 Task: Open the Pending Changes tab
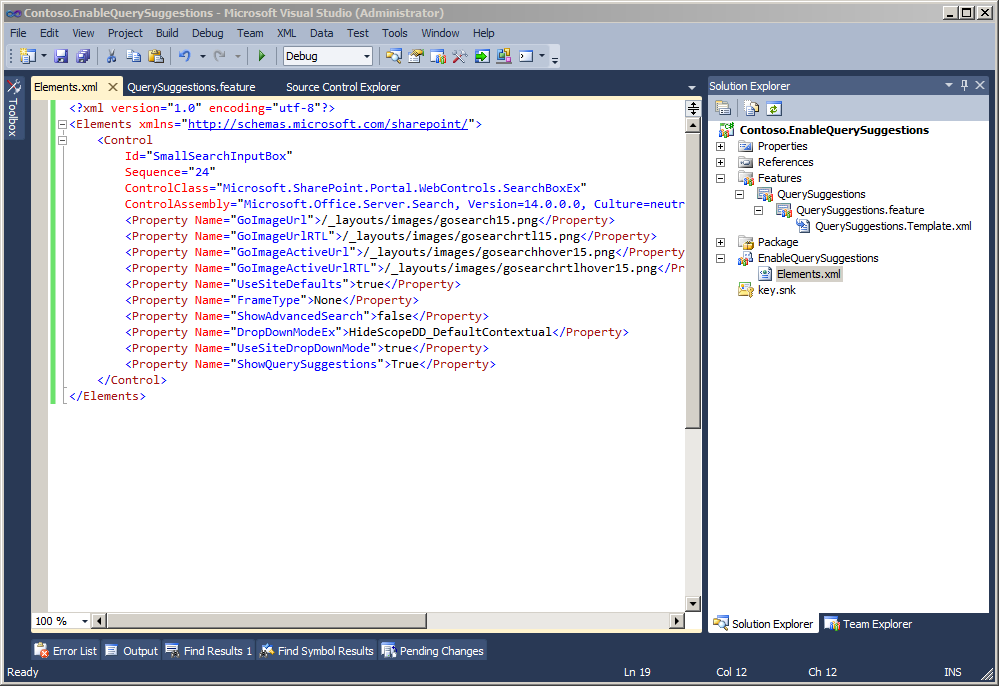[433, 651]
